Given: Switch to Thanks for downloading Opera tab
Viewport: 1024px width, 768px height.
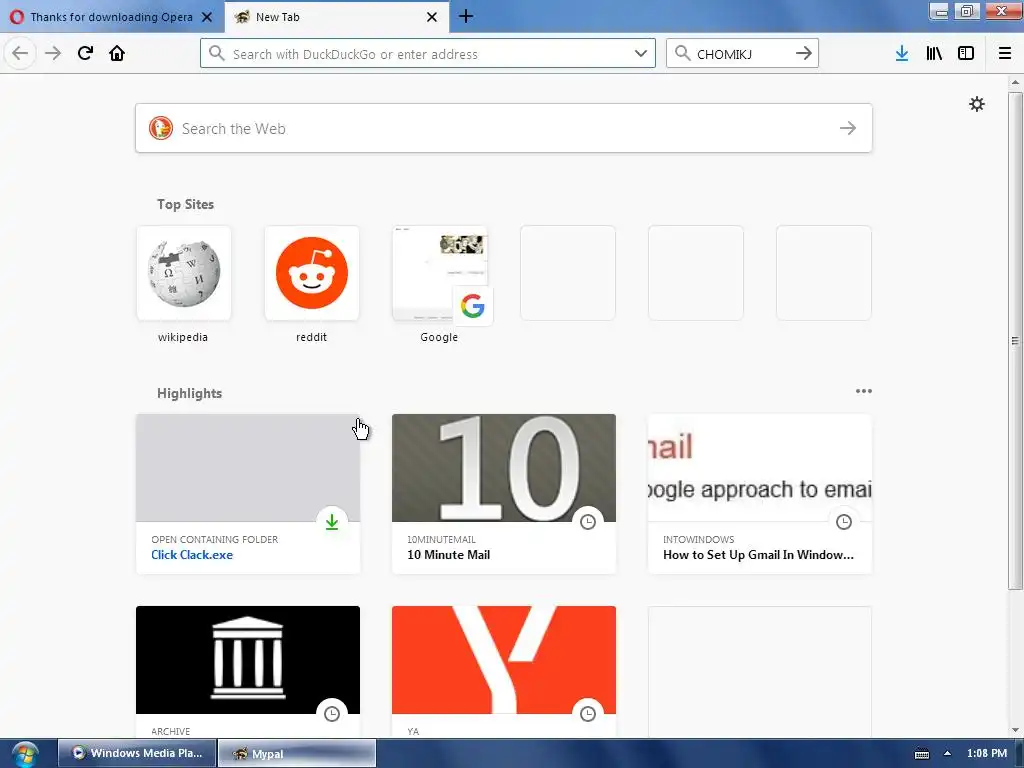Looking at the screenshot, I should pyautogui.click(x=112, y=17).
